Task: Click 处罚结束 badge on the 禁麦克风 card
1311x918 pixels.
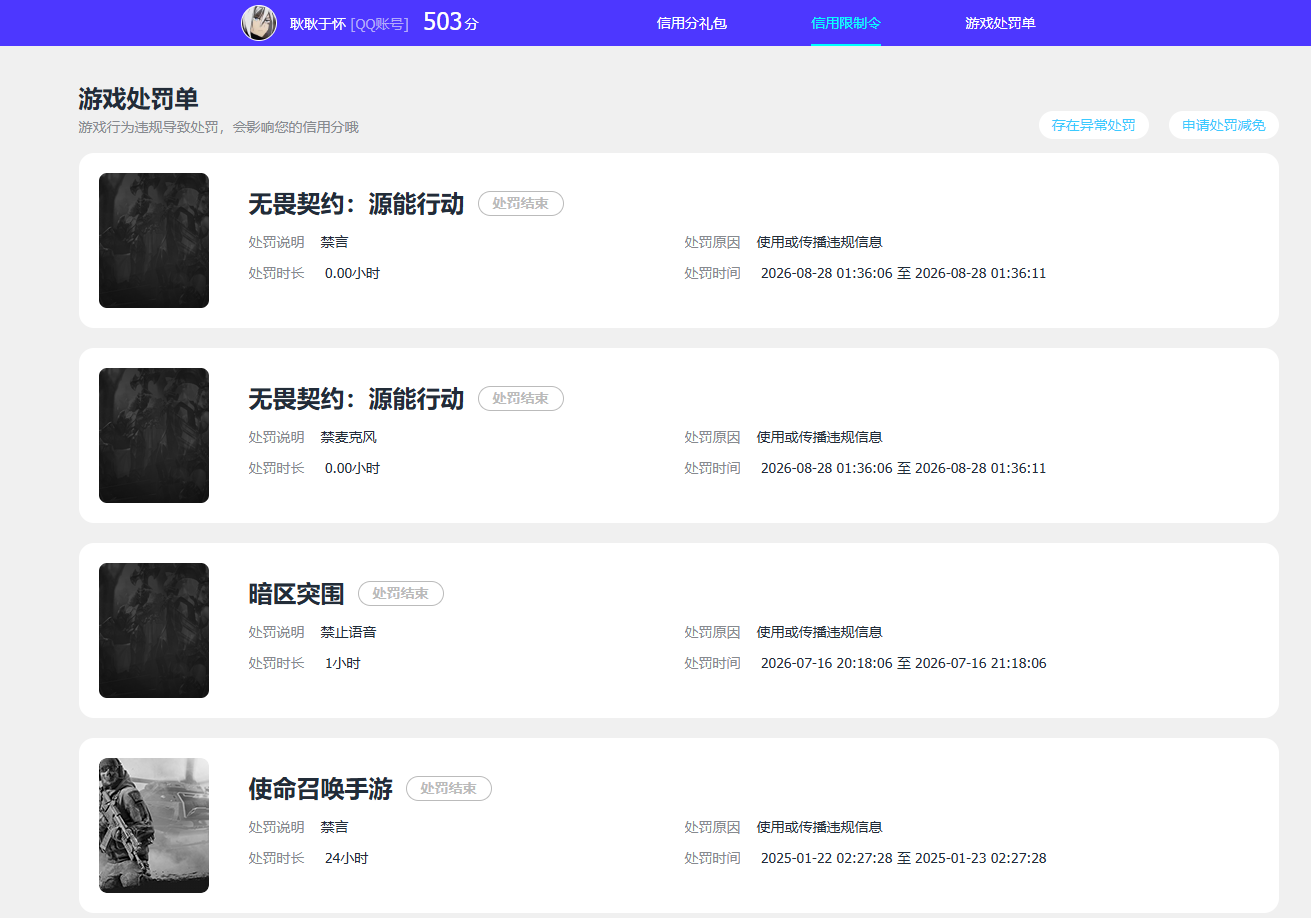Action: [x=521, y=398]
